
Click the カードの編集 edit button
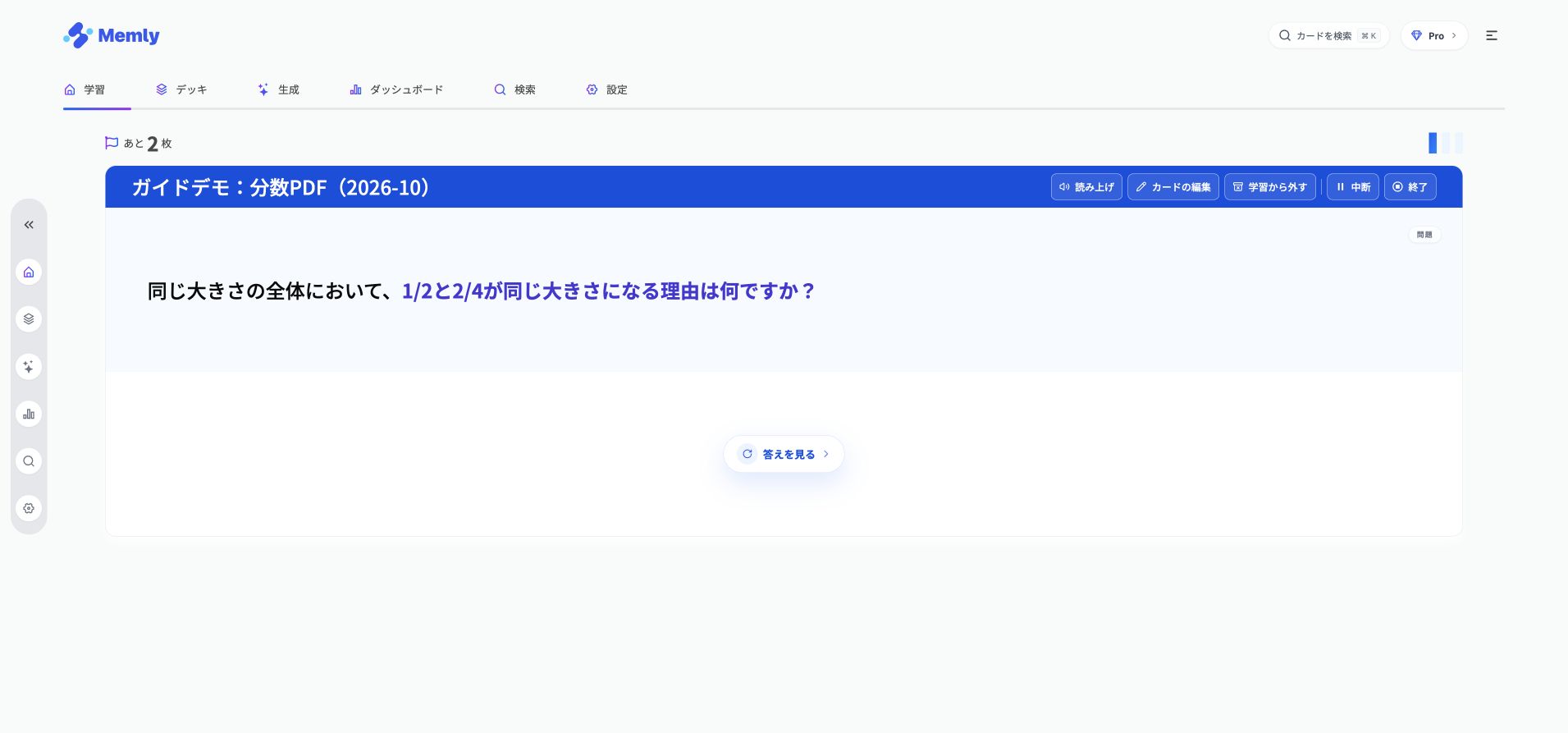[1173, 187]
